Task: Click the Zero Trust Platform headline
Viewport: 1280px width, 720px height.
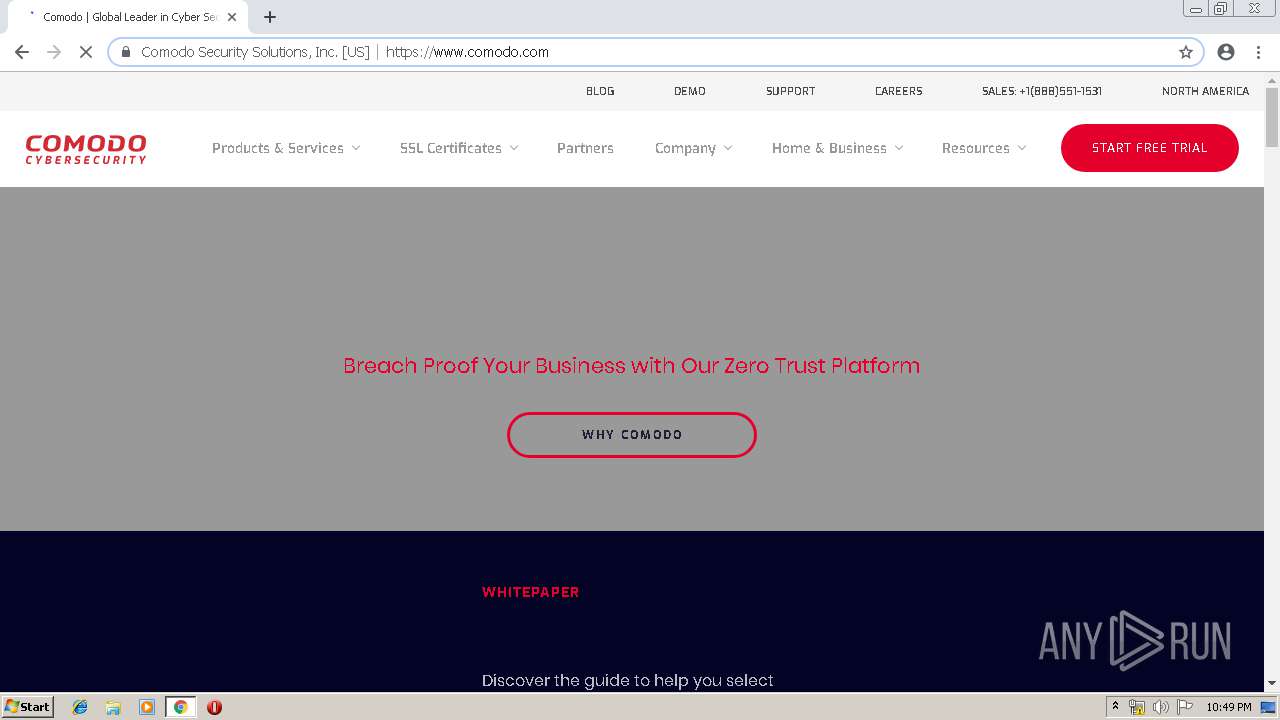Action: tap(632, 366)
